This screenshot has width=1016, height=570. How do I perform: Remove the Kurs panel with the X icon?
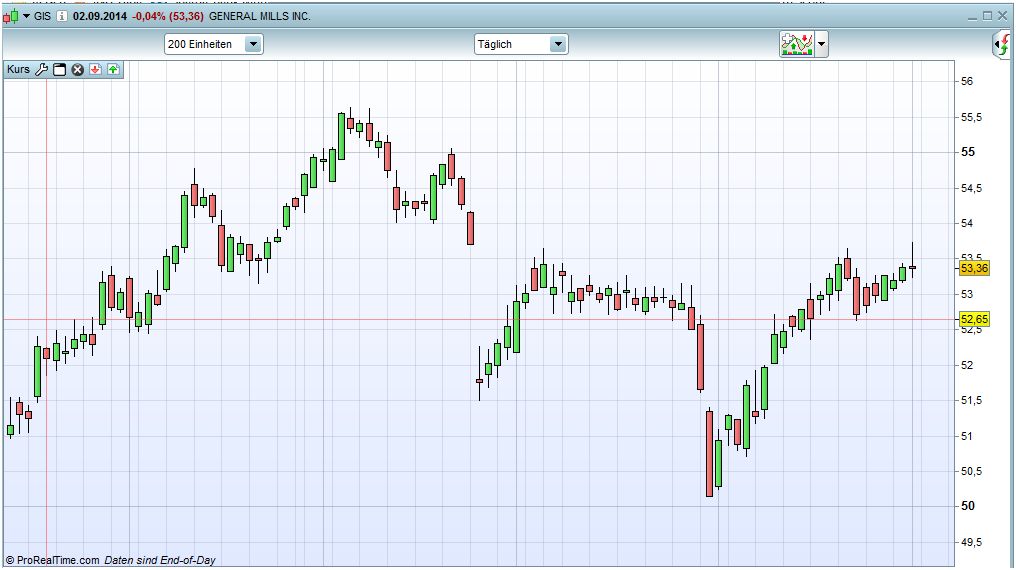point(77,69)
